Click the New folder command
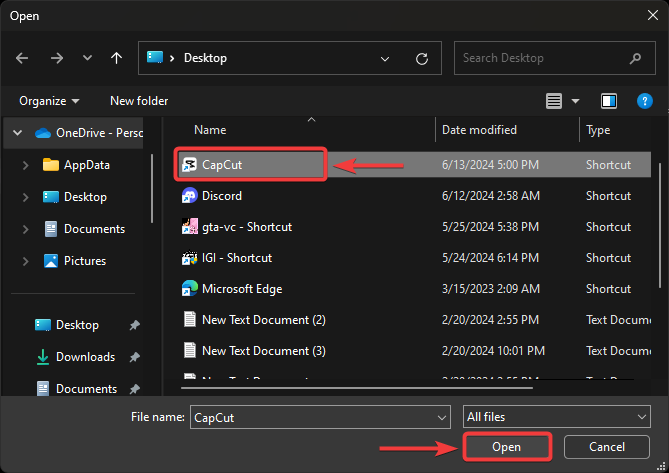The width and height of the screenshot is (669, 473). (x=139, y=101)
